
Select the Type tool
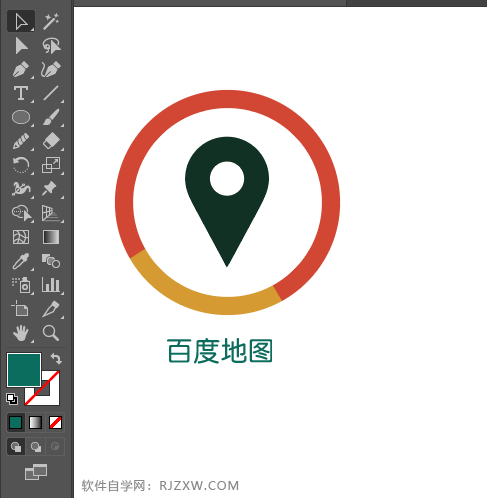[x=21, y=93]
